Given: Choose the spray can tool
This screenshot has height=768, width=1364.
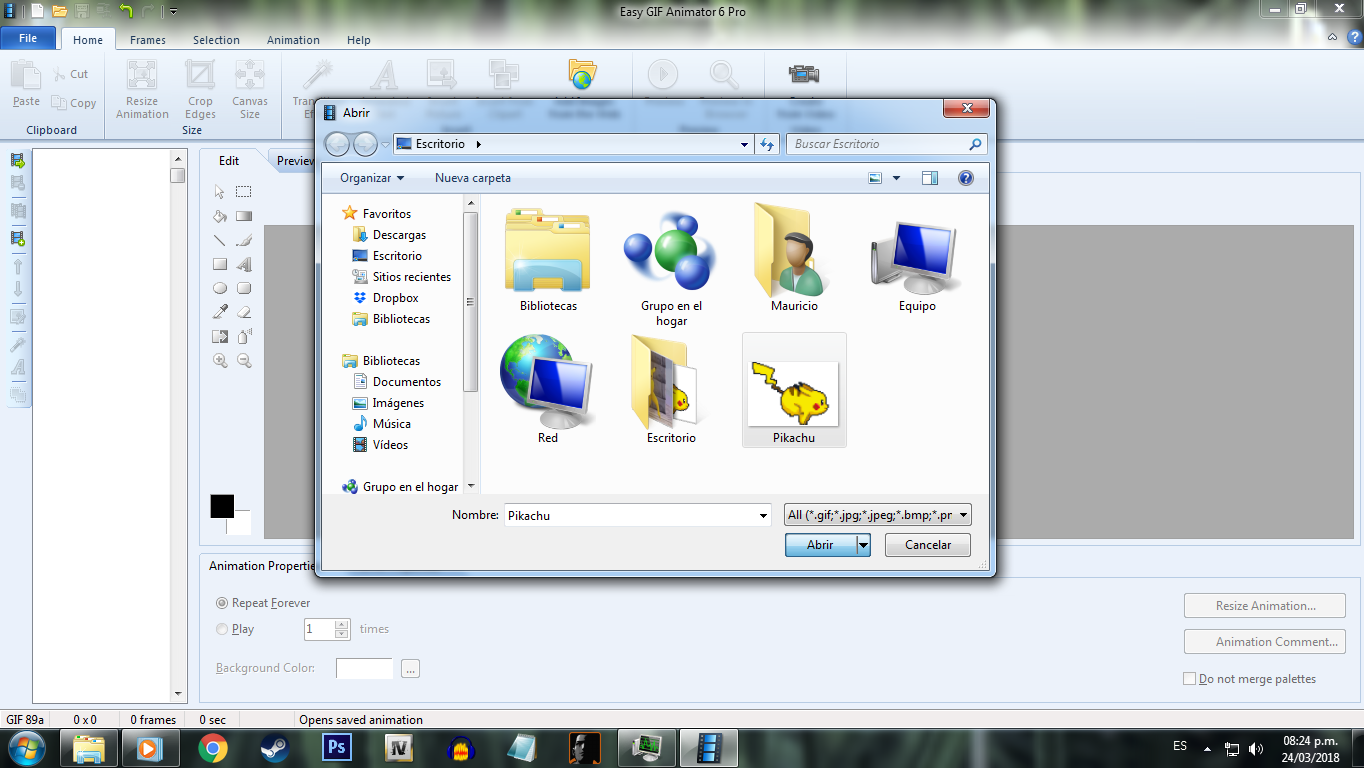Looking at the screenshot, I should pos(244,337).
